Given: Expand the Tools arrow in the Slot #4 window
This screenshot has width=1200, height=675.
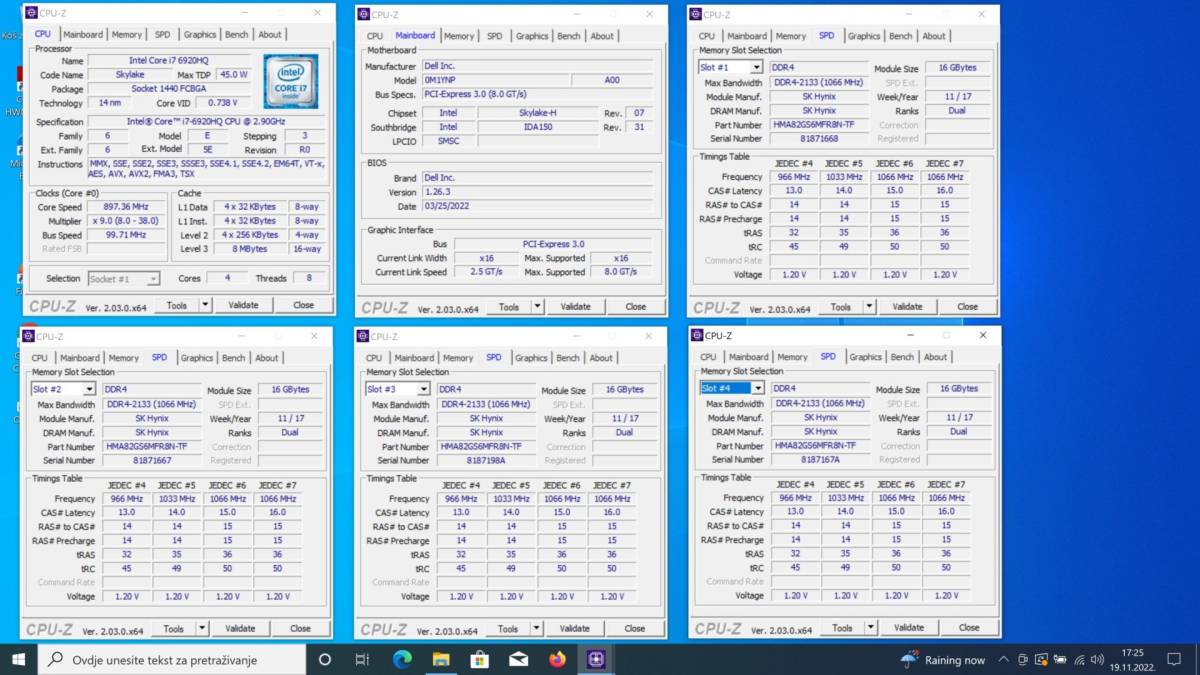Looking at the screenshot, I should click(871, 628).
